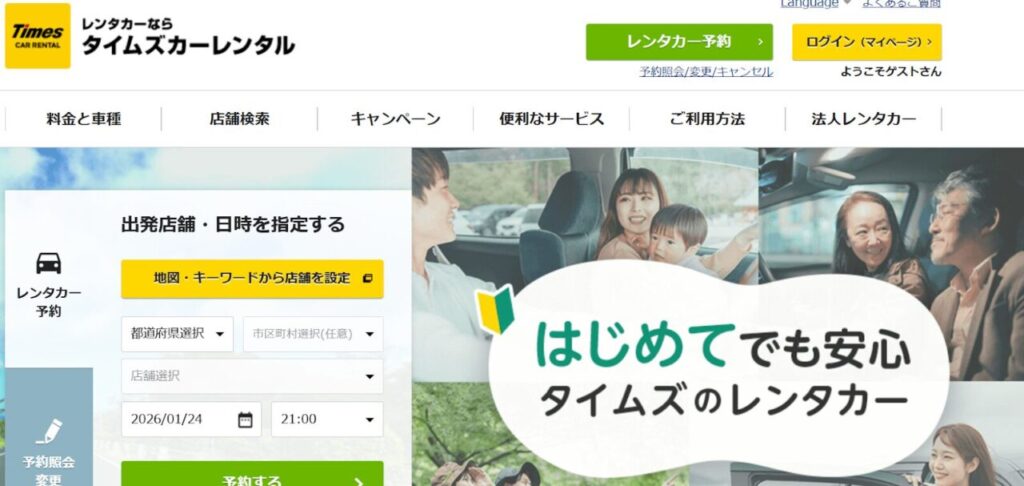Open the calendar icon in the date field

245,419
